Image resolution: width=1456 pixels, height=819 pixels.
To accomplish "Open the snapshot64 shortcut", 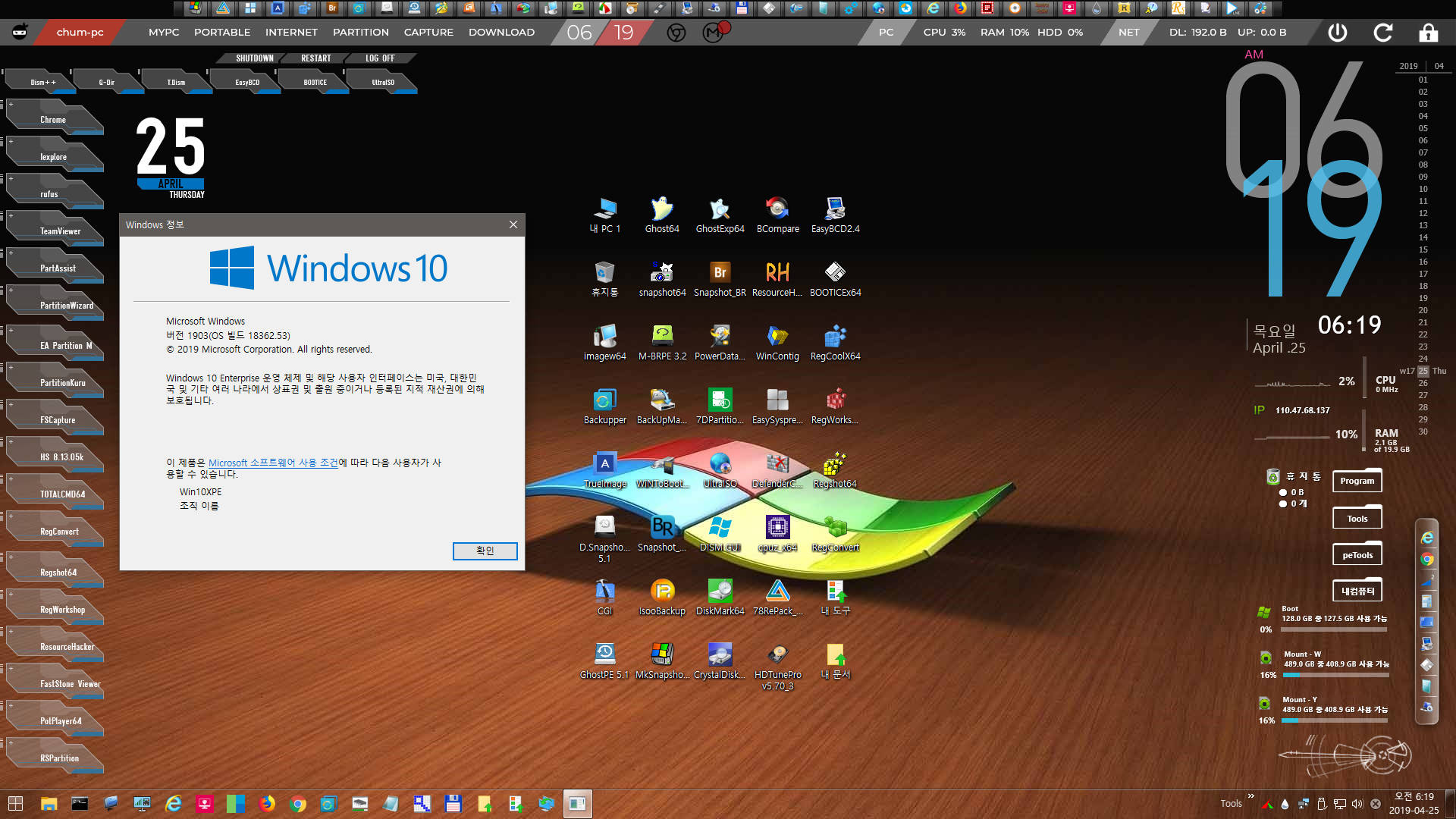I will point(662,278).
